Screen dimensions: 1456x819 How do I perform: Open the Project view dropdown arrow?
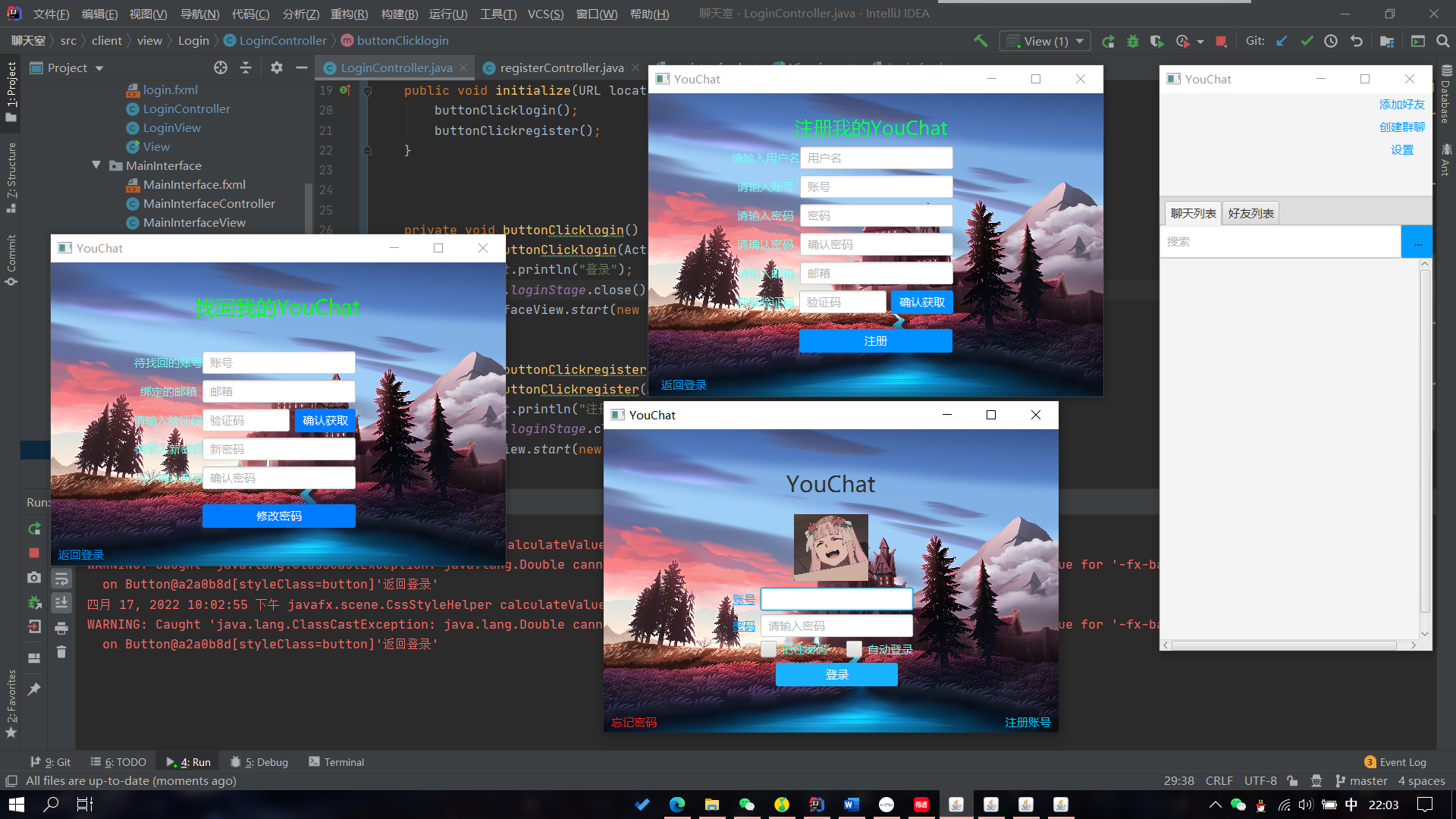(99, 68)
